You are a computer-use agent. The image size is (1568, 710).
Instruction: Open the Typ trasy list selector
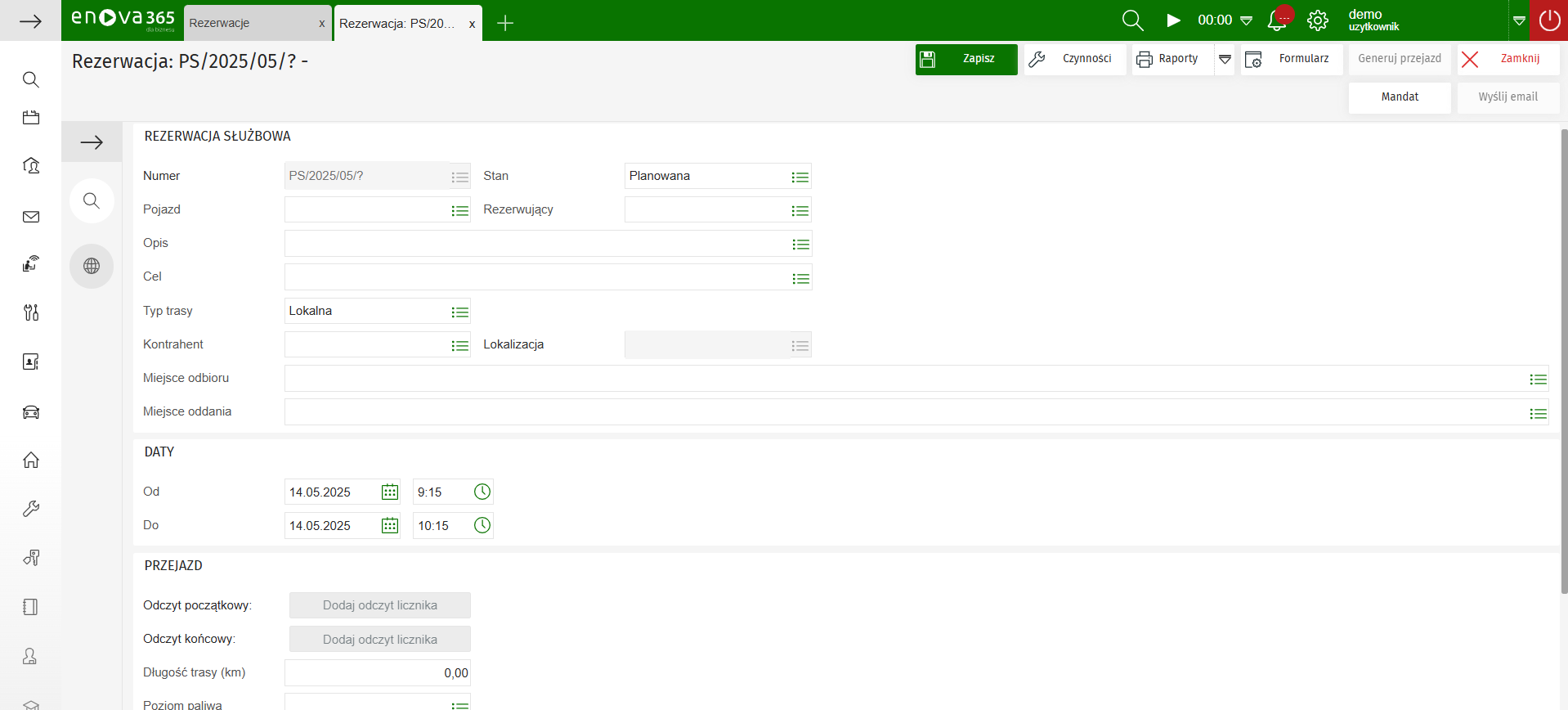click(459, 312)
